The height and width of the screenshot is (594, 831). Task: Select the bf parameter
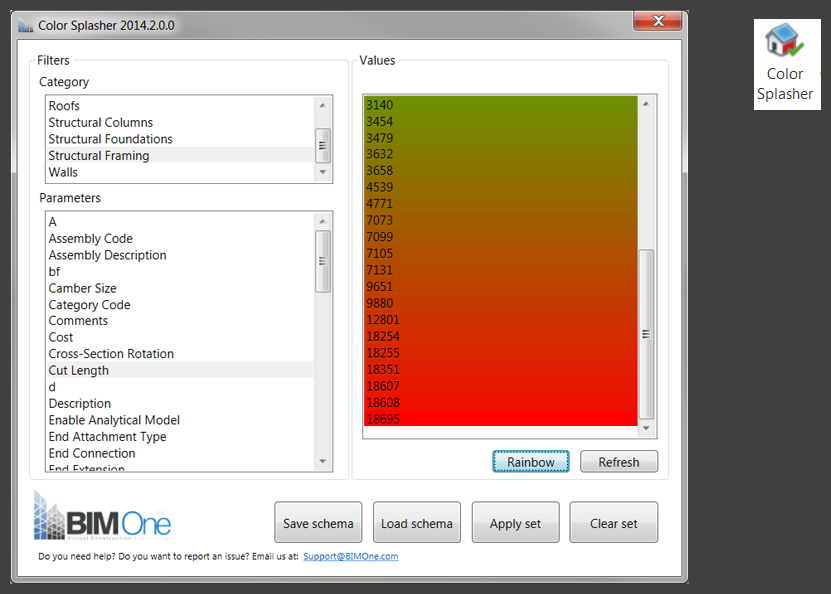pos(180,271)
